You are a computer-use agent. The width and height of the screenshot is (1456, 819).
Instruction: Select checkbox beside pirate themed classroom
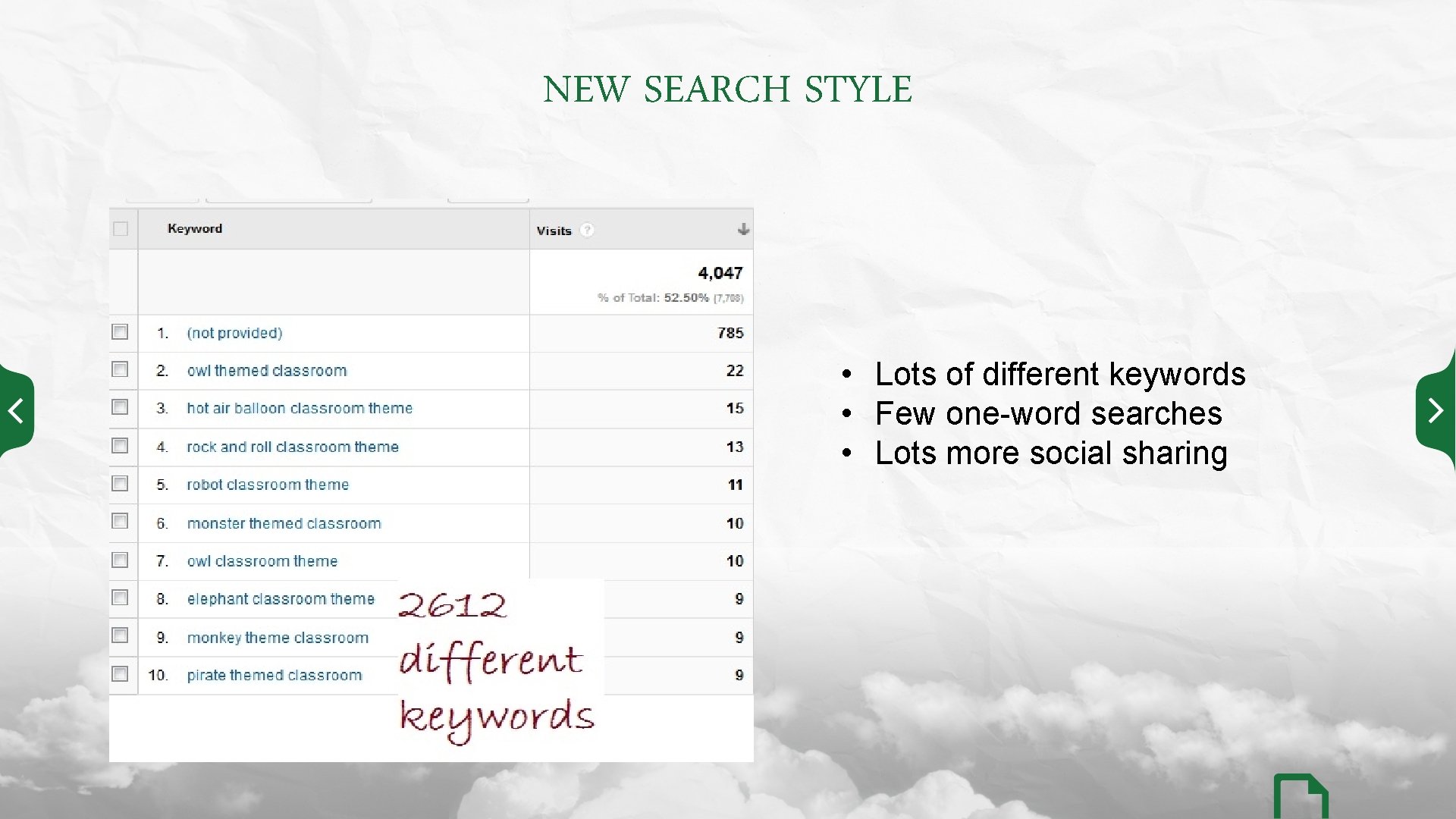120,674
